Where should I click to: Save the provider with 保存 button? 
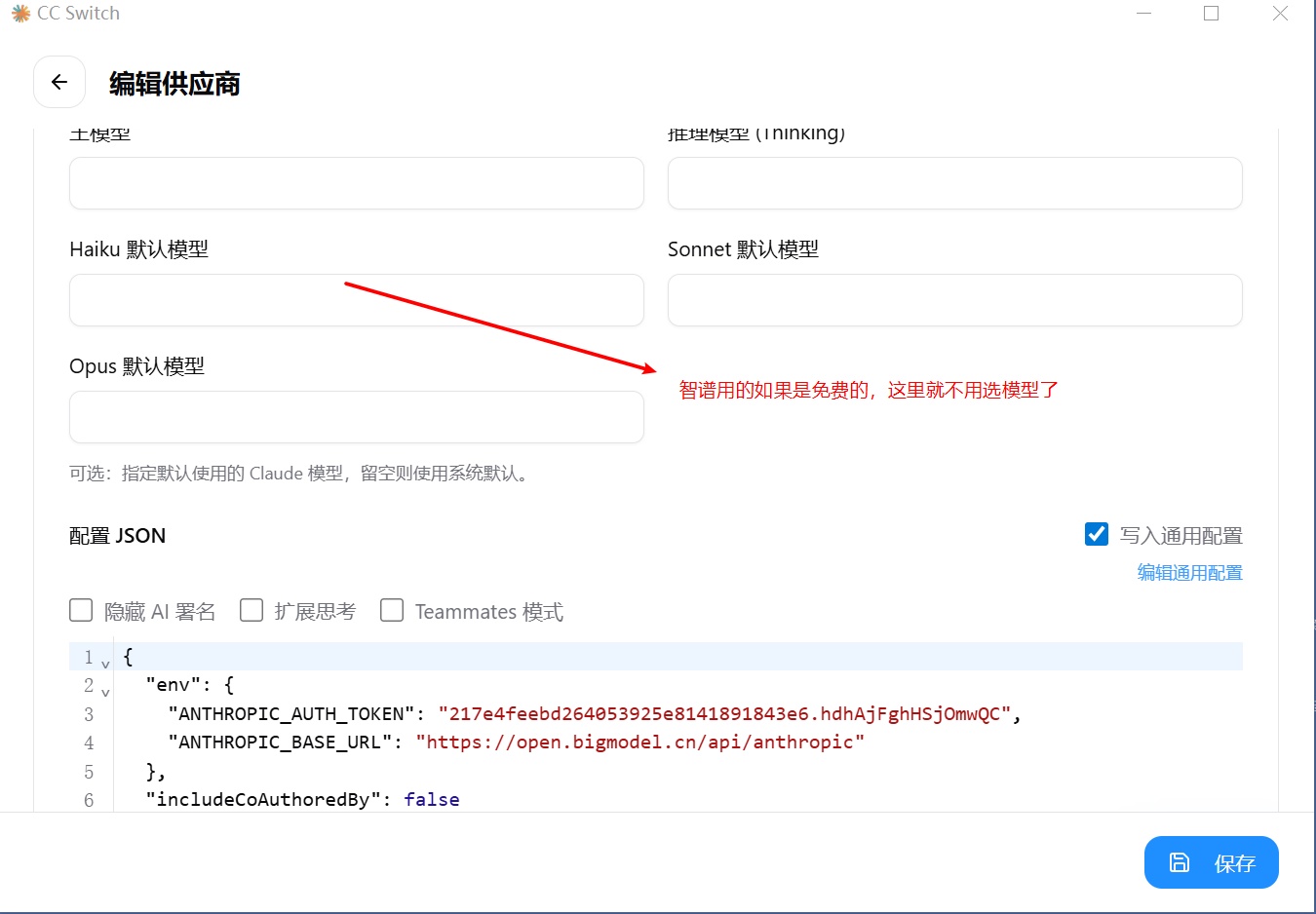point(1211,862)
